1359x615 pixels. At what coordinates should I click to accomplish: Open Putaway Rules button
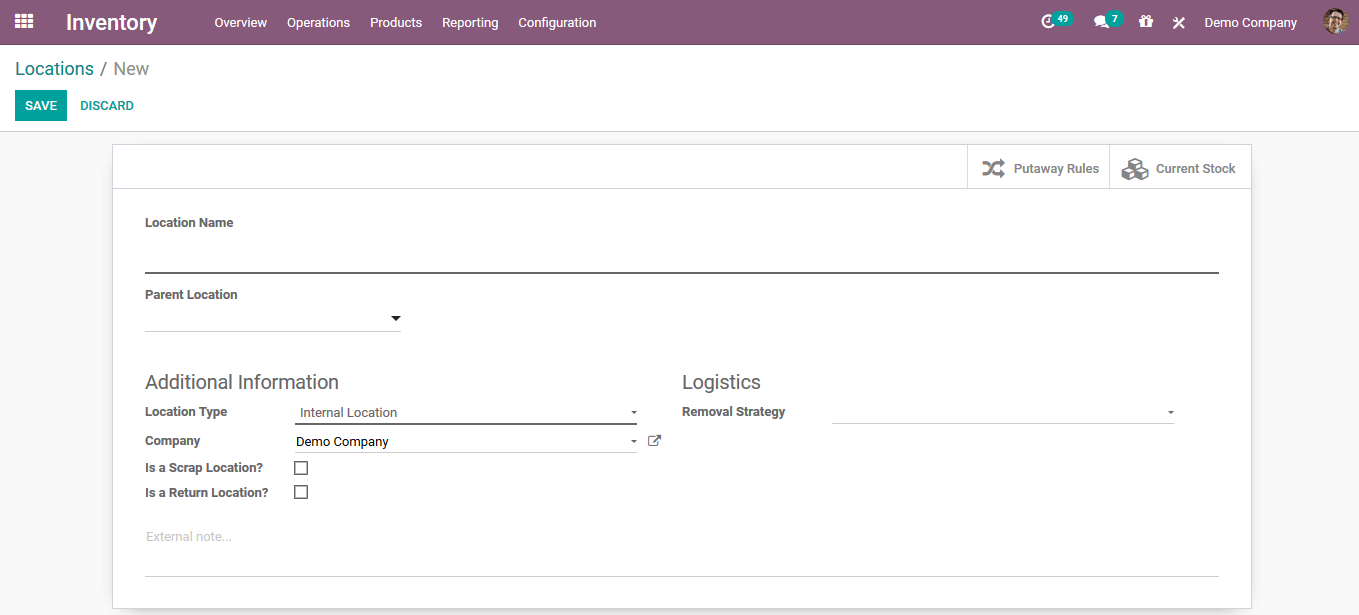pos(1038,167)
